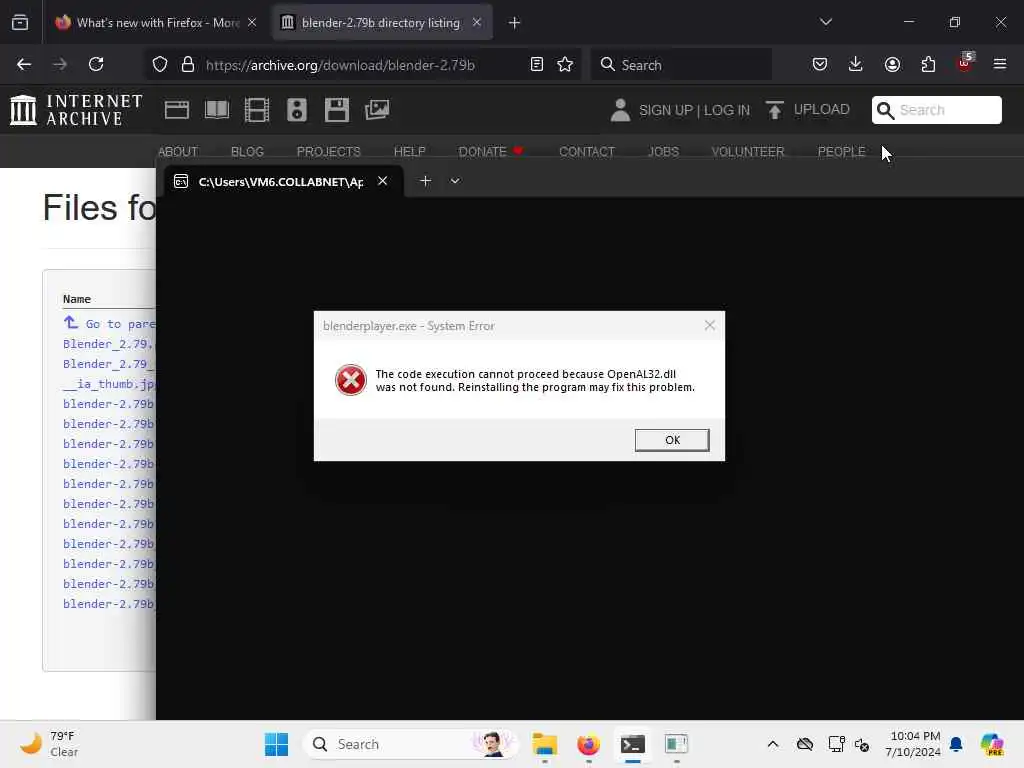Select the blender-2.79b directory listing tab
1024x768 pixels.
[x=382, y=23]
